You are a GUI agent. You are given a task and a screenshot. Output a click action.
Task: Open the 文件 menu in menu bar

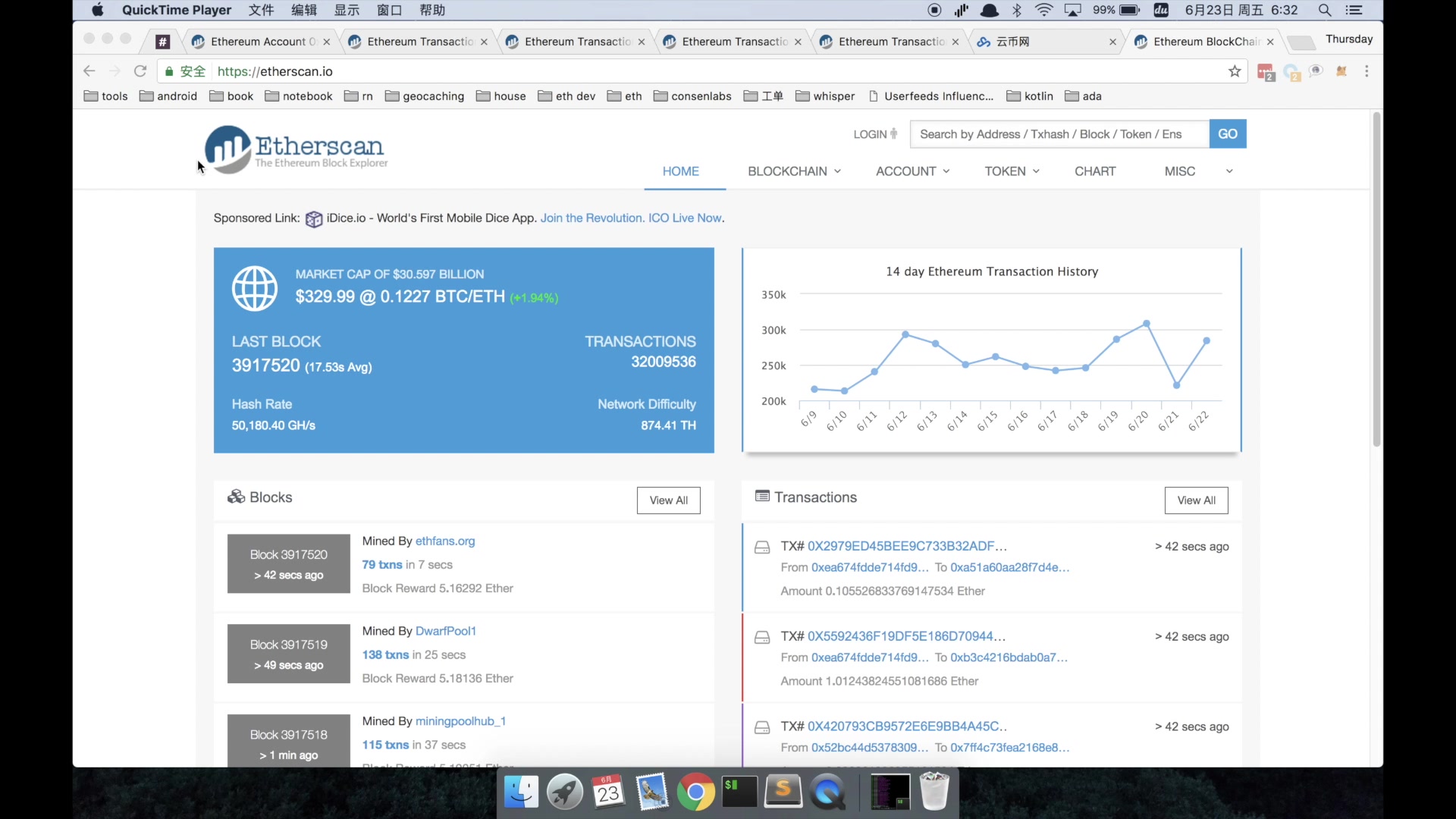(x=261, y=10)
